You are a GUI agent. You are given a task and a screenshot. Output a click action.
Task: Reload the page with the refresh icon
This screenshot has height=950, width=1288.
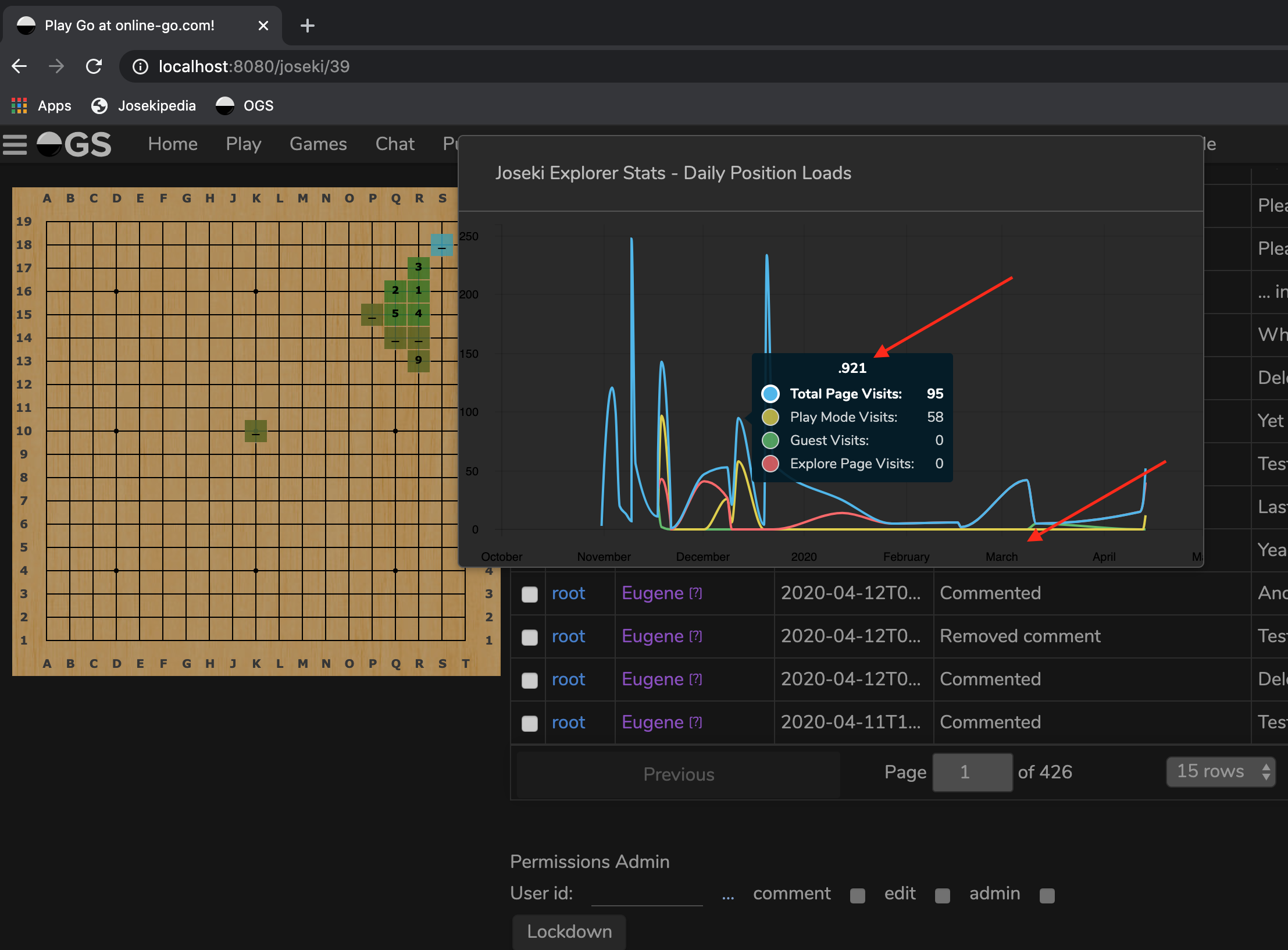click(94, 66)
